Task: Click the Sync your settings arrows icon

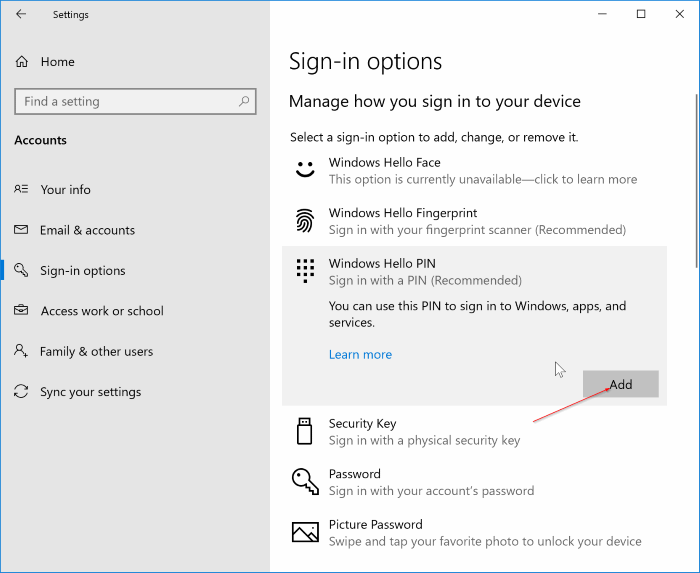Action: (x=21, y=391)
